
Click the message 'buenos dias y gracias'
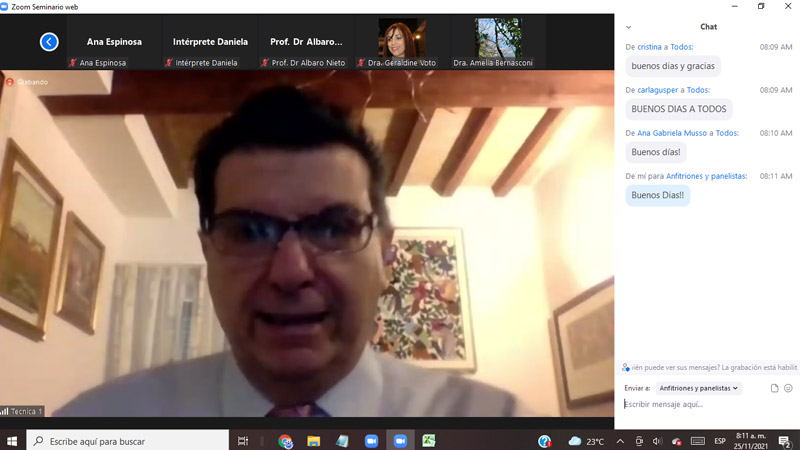point(673,66)
